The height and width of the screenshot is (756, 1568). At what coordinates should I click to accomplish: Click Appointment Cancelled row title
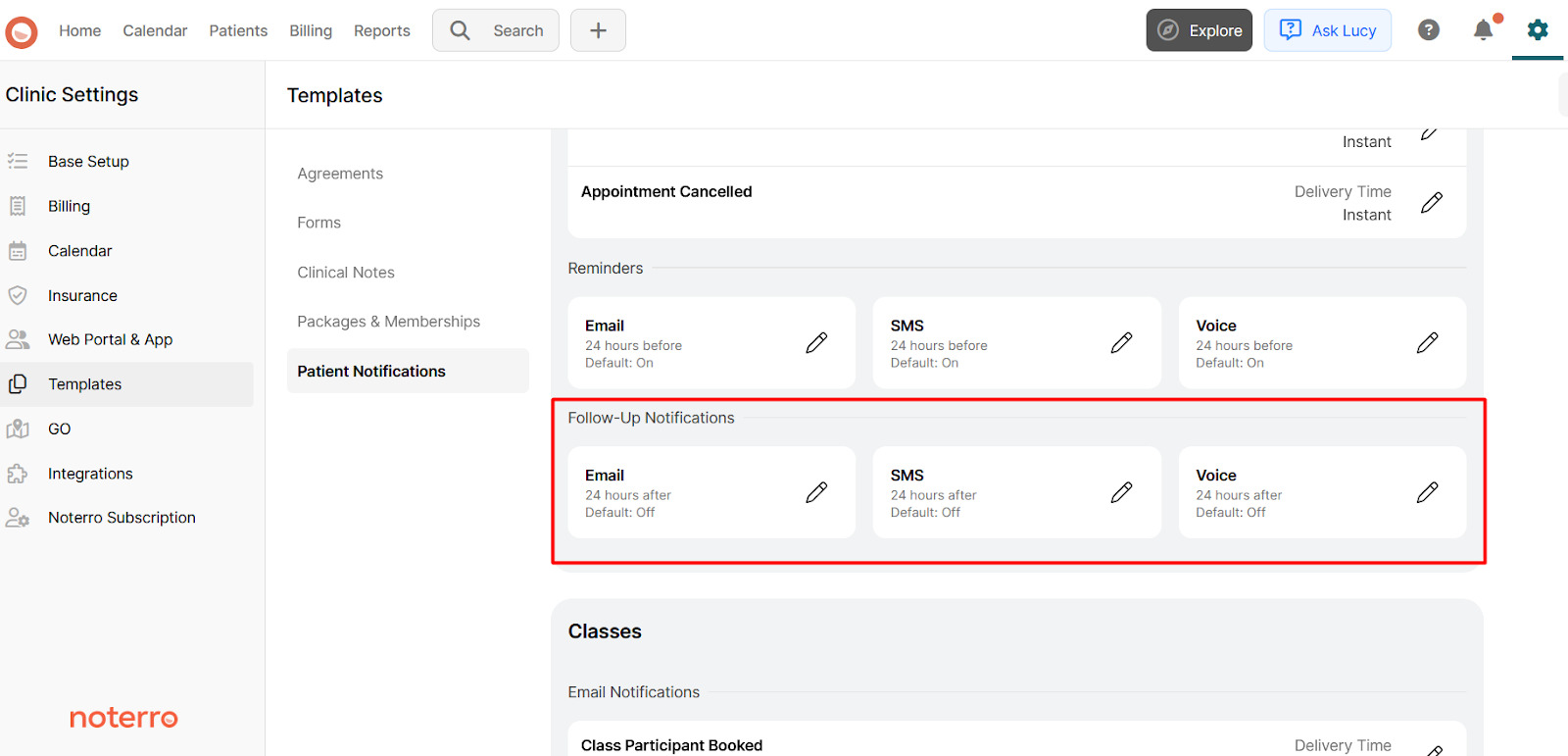[666, 191]
